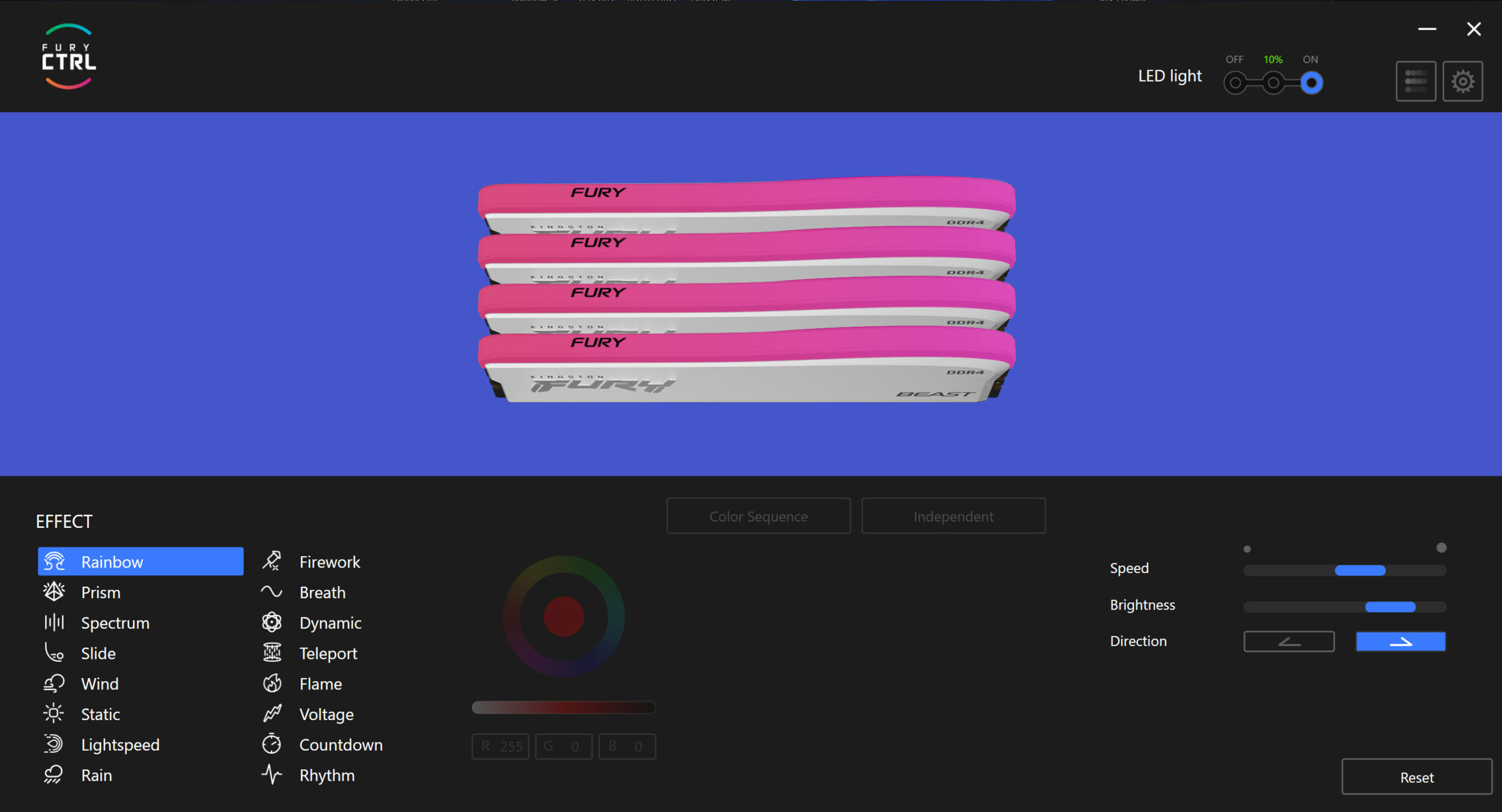
Task: Click the color wheel red center
Action: coord(564,617)
